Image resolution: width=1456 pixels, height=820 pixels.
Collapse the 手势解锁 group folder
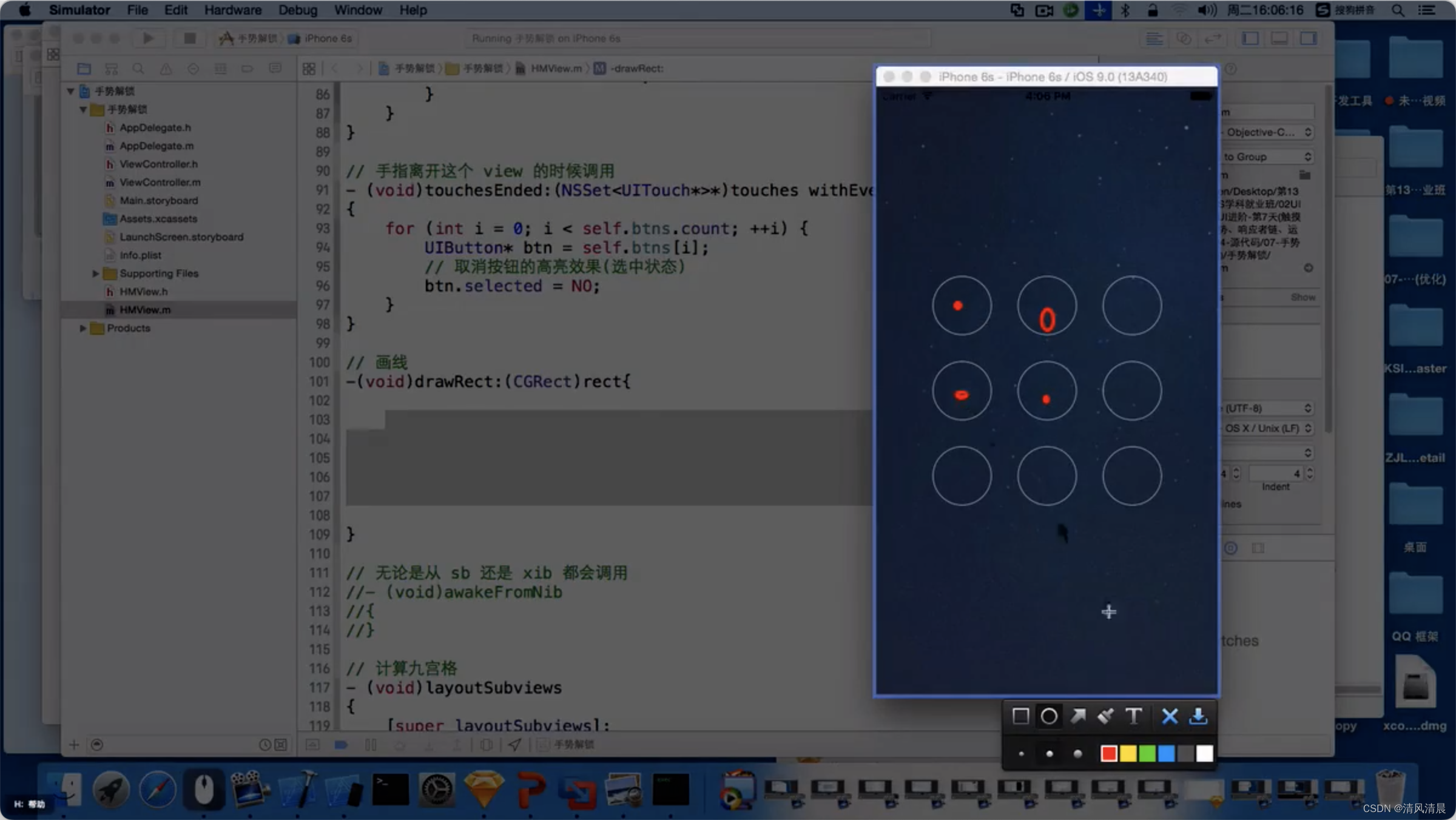coord(83,109)
